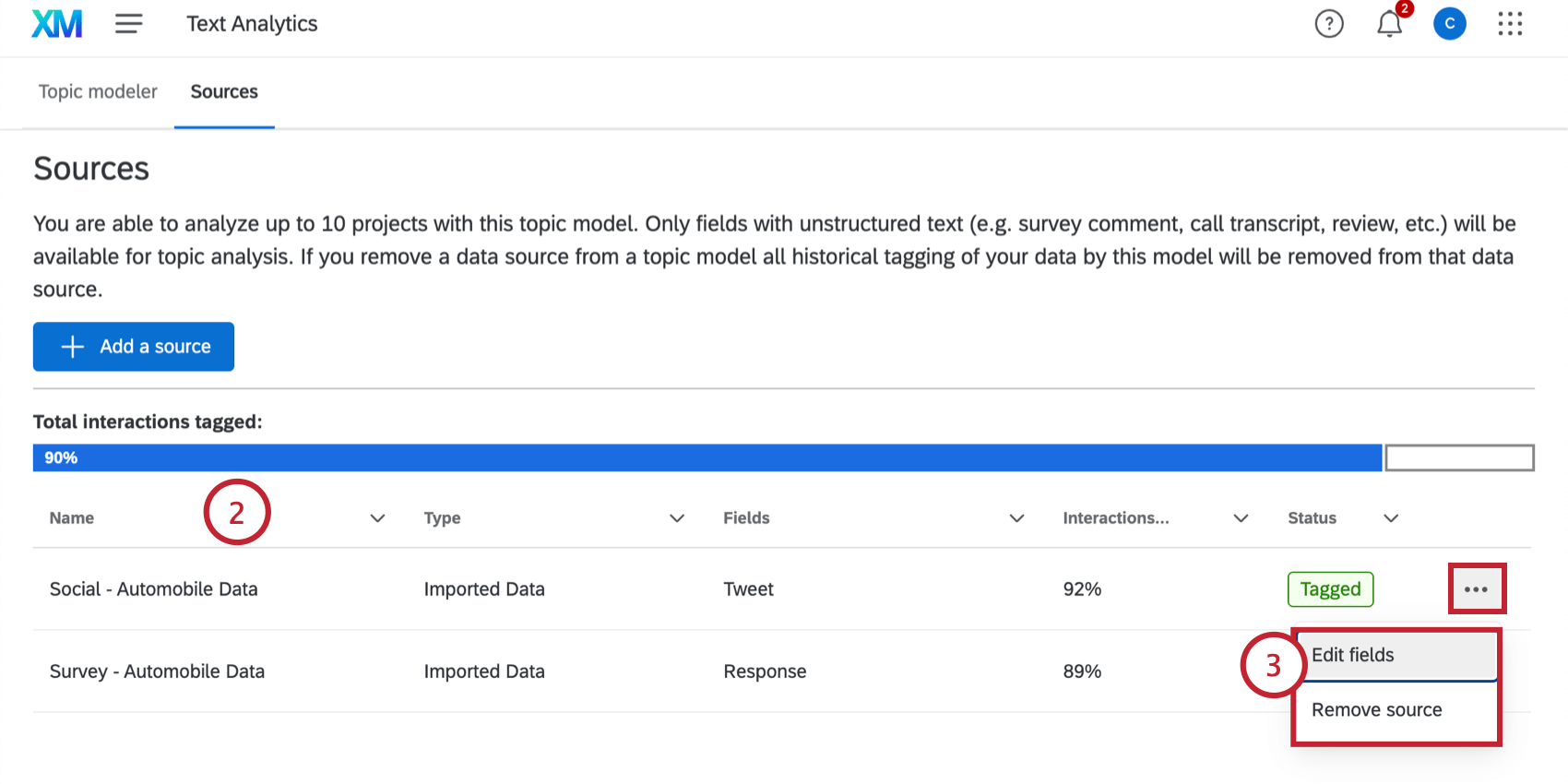Image resolution: width=1568 pixels, height=784 pixels.
Task: Click the XM logo
Action: click(x=56, y=23)
